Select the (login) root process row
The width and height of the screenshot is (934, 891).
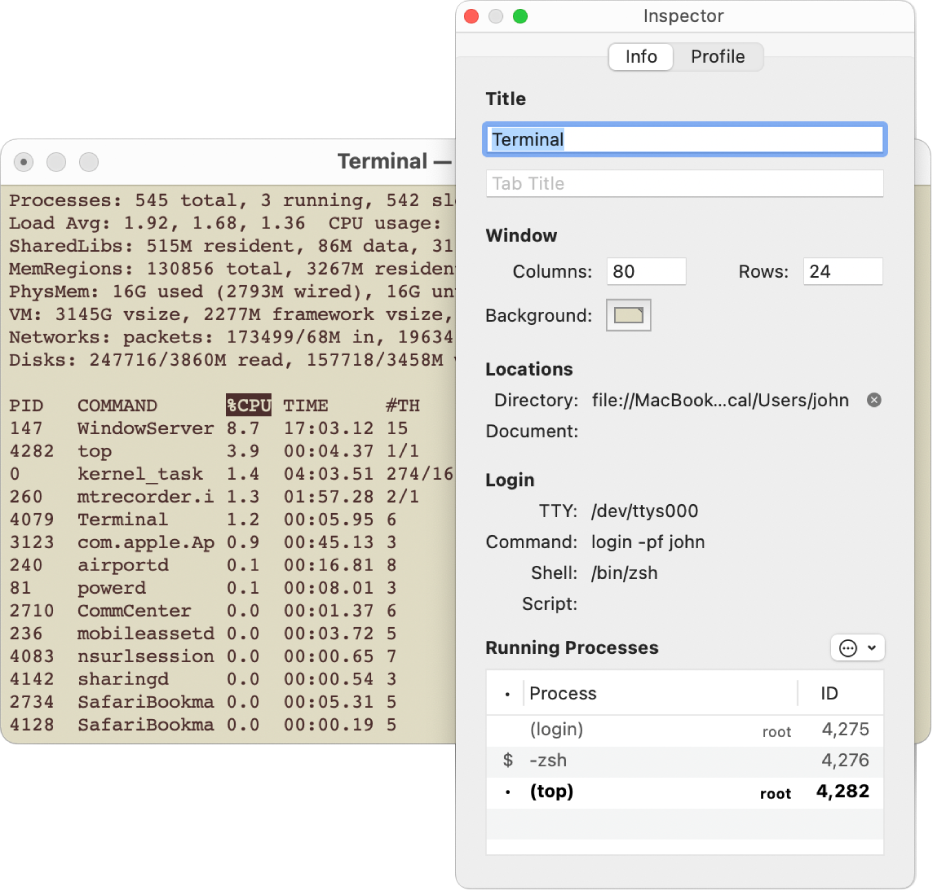[660, 729]
